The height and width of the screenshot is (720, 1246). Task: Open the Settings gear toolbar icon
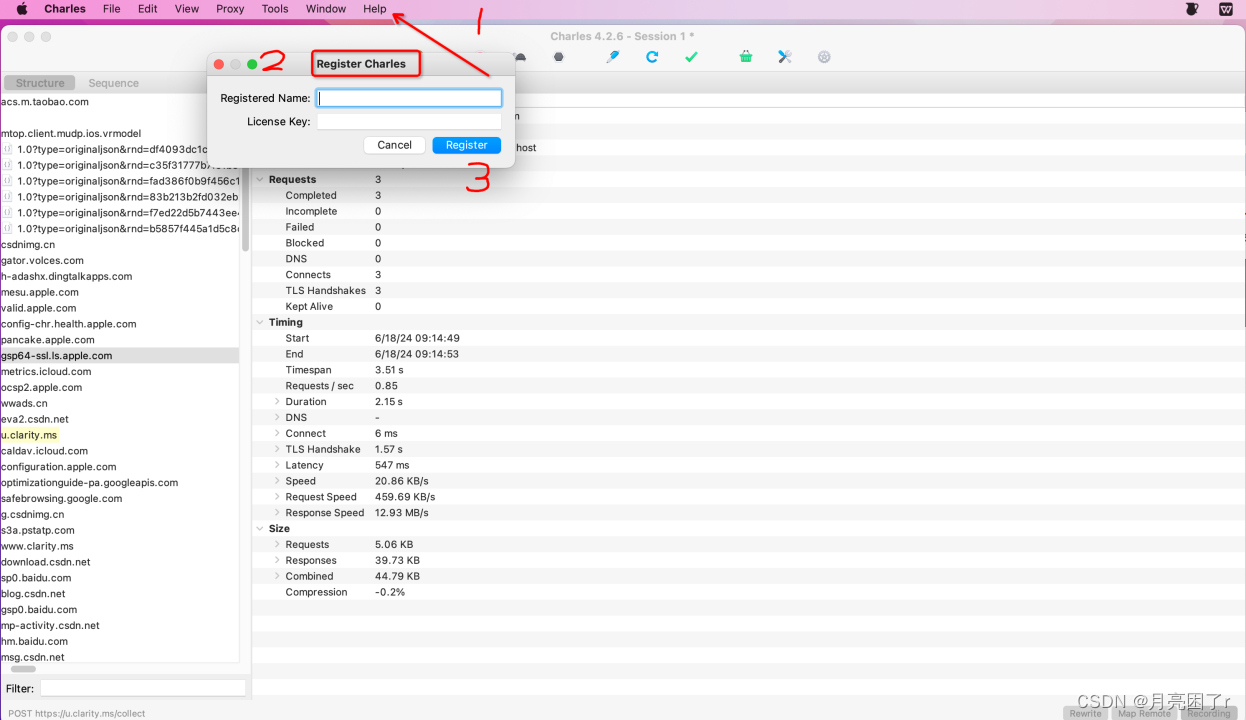click(824, 57)
